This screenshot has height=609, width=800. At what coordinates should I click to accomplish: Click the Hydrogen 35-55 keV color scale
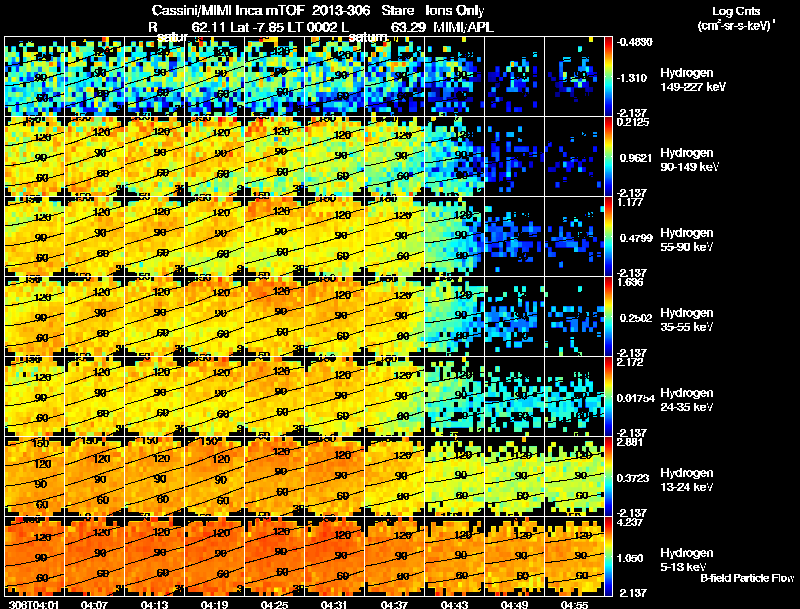point(608,317)
